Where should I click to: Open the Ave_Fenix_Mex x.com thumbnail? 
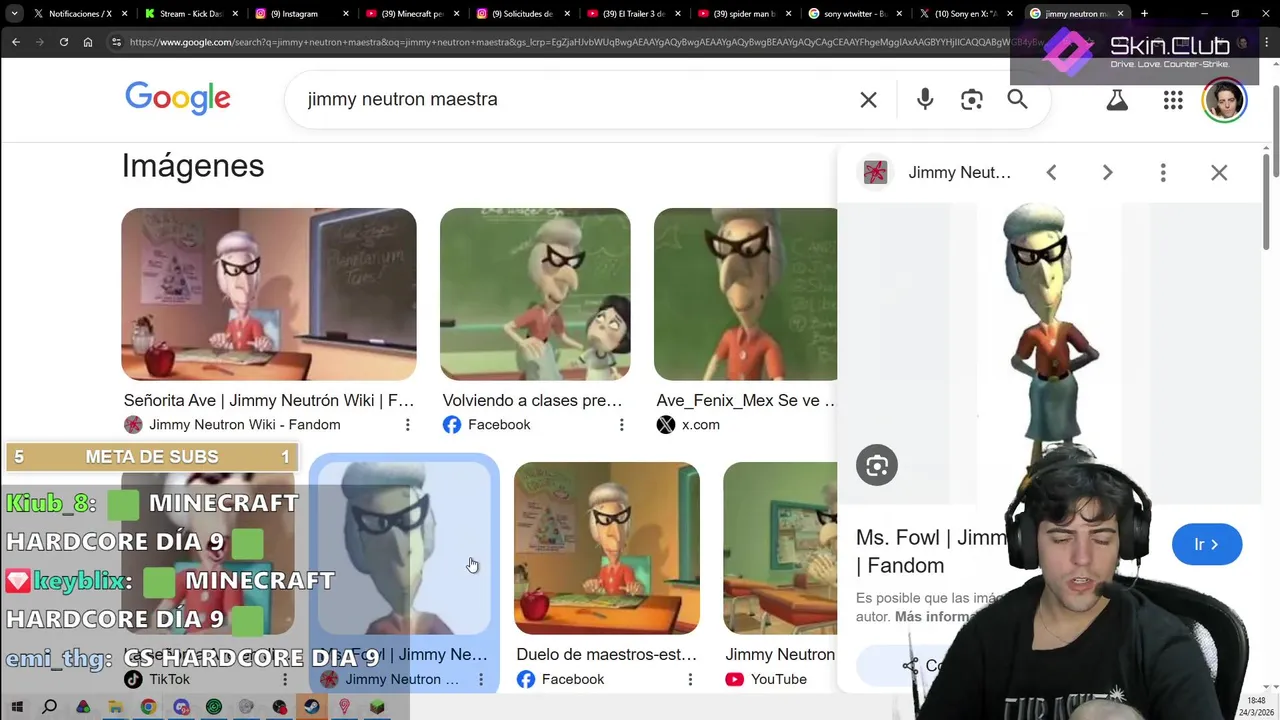745,294
